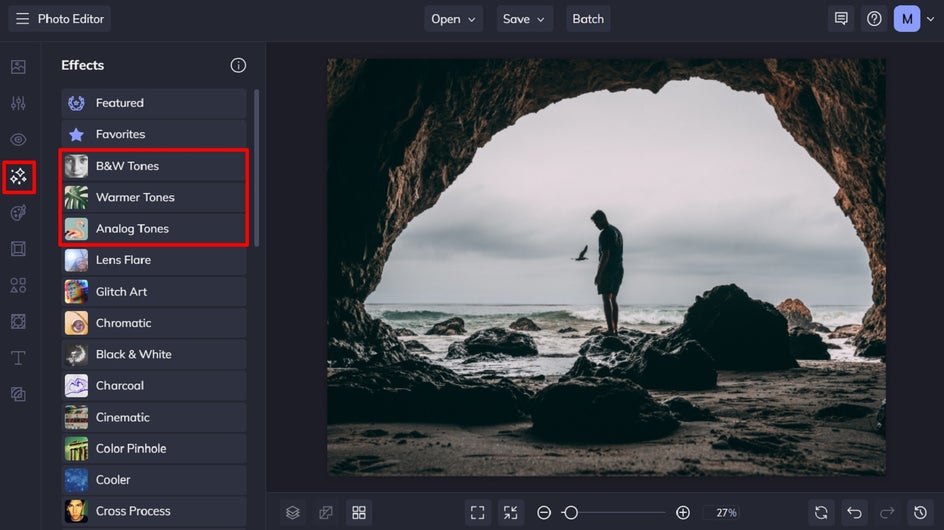Open the Open dropdown menu

(453, 19)
